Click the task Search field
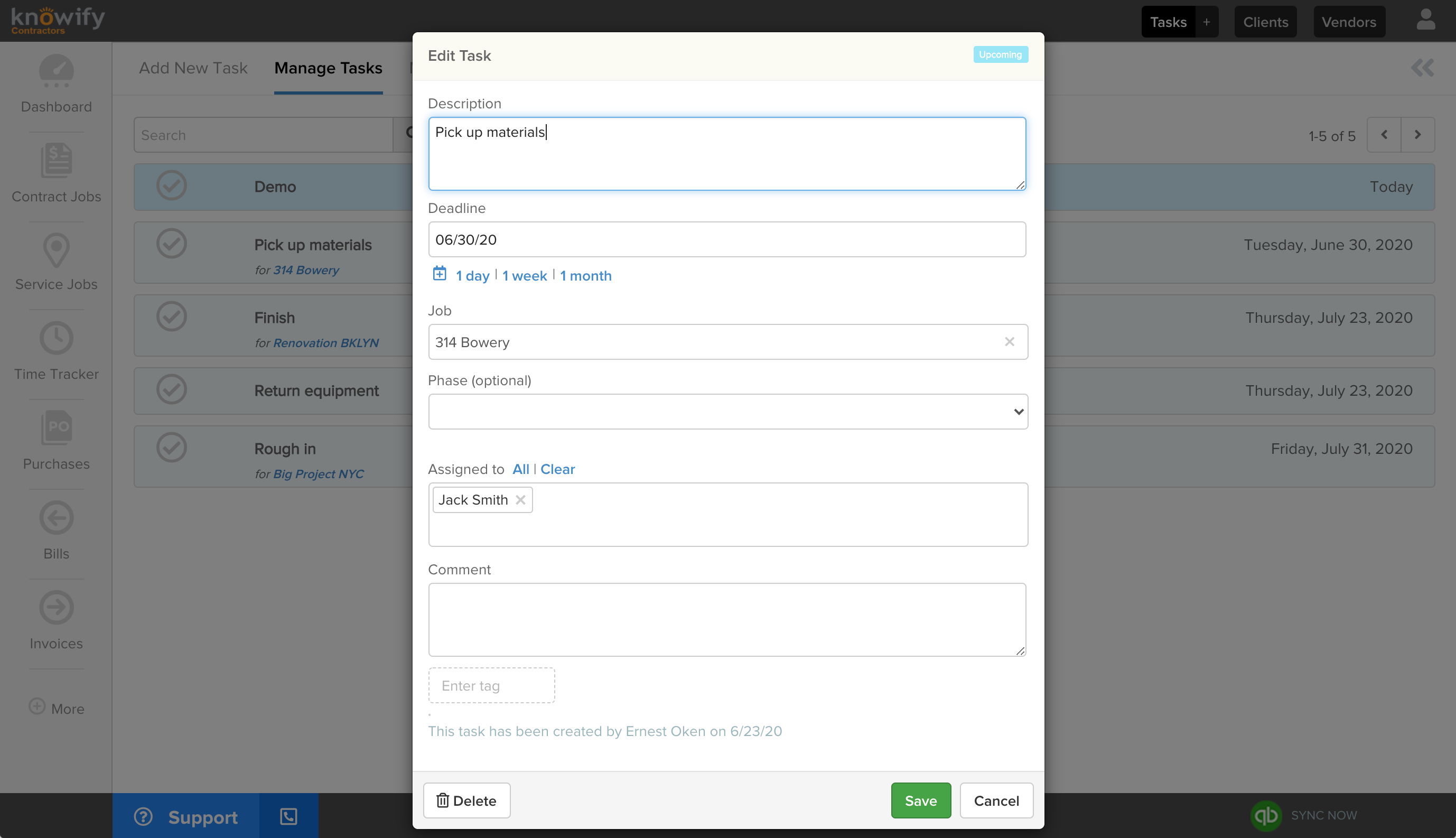The width and height of the screenshot is (1456, 838). (264, 135)
